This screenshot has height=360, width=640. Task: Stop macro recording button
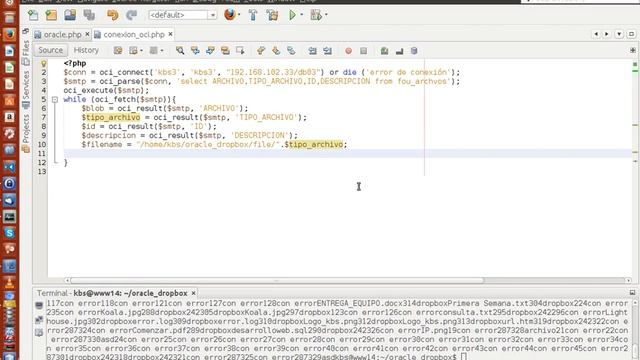[x=363, y=51]
